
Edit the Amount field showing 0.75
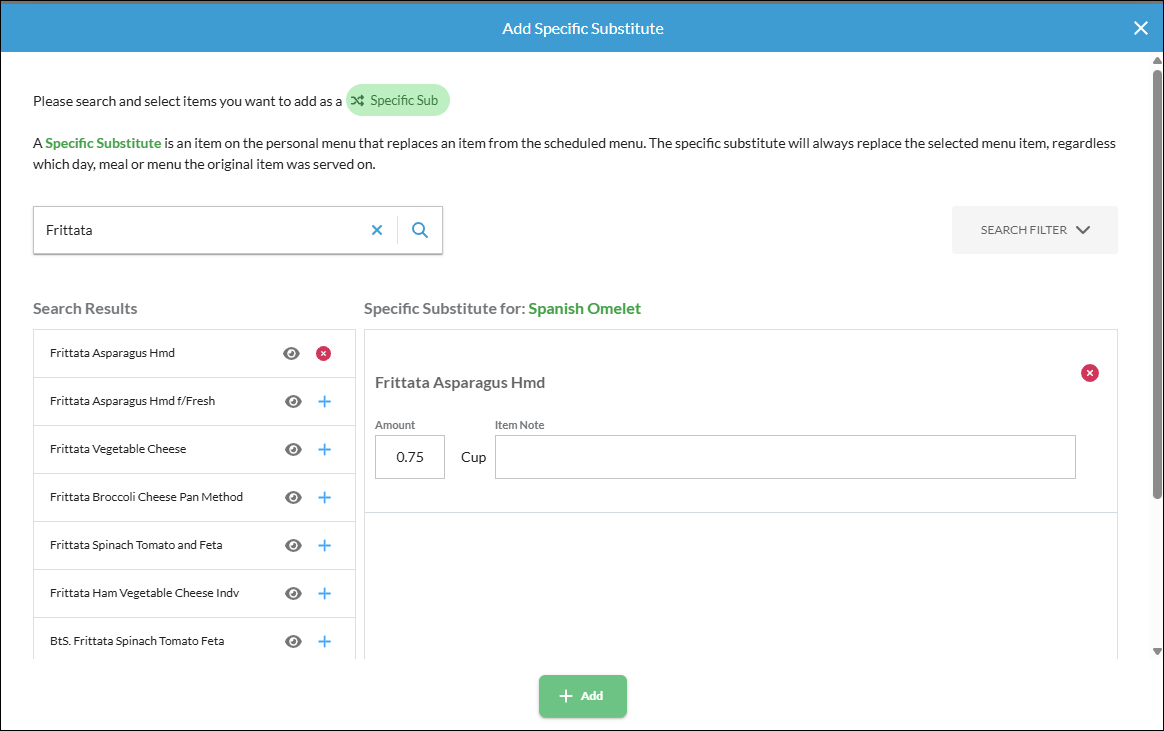[410, 457]
